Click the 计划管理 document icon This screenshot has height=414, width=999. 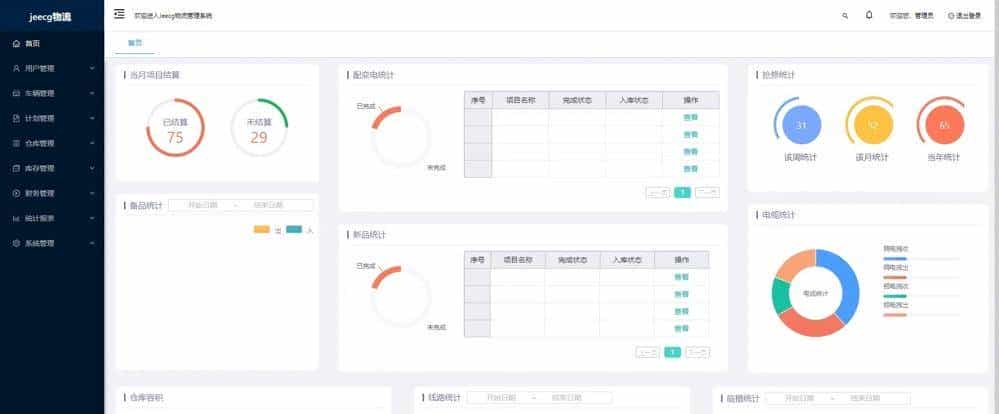coord(16,118)
